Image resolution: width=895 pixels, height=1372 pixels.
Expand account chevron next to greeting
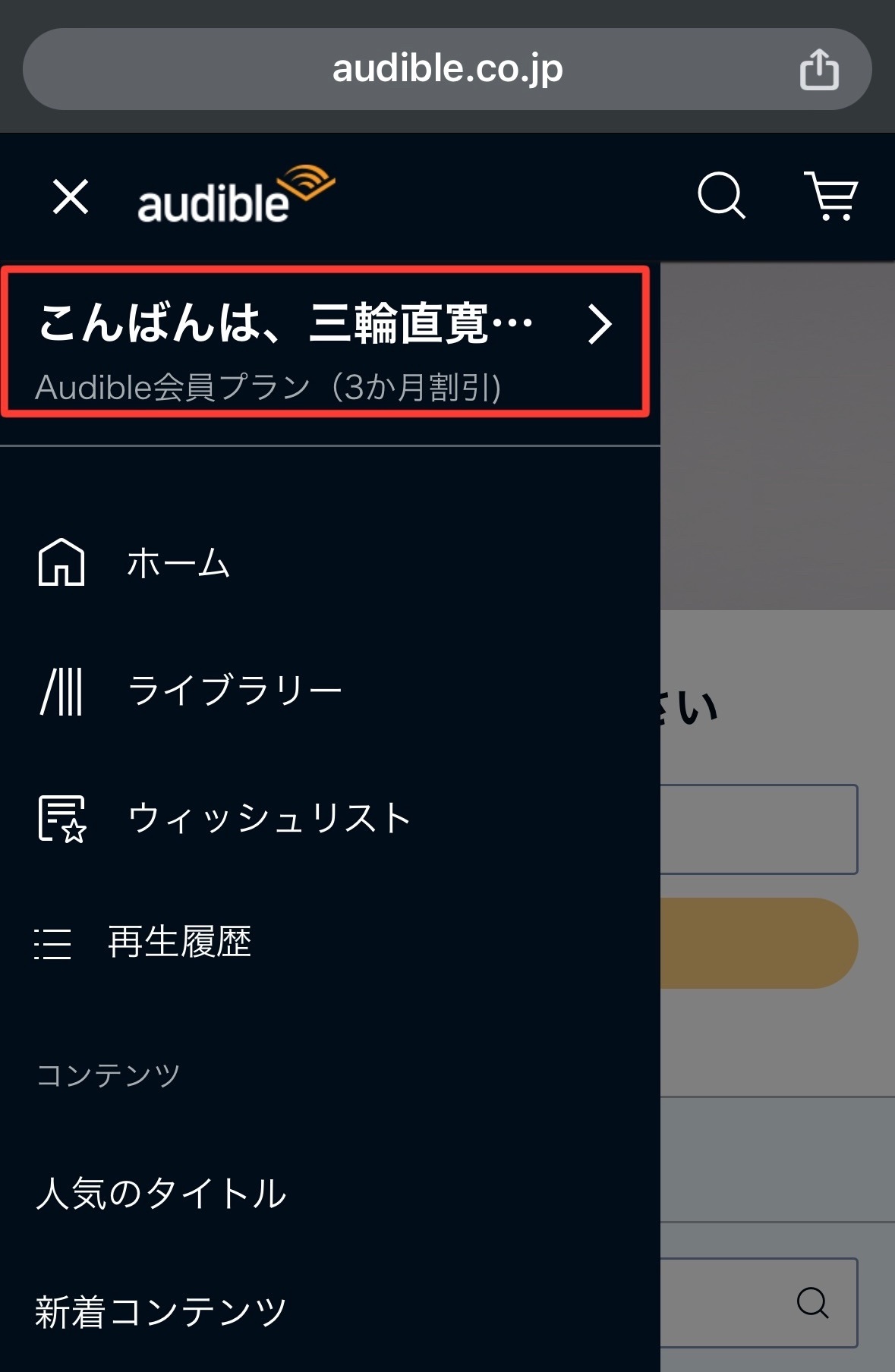600,325
